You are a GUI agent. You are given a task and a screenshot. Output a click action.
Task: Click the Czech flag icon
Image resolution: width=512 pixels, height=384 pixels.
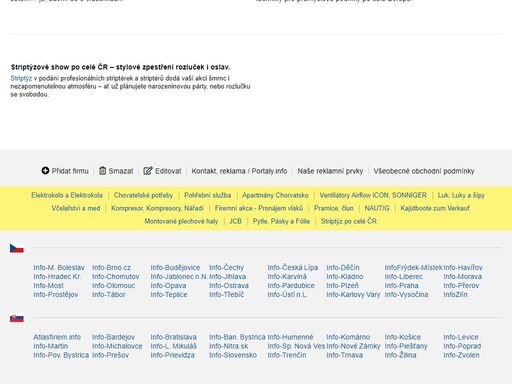(17, 248)
